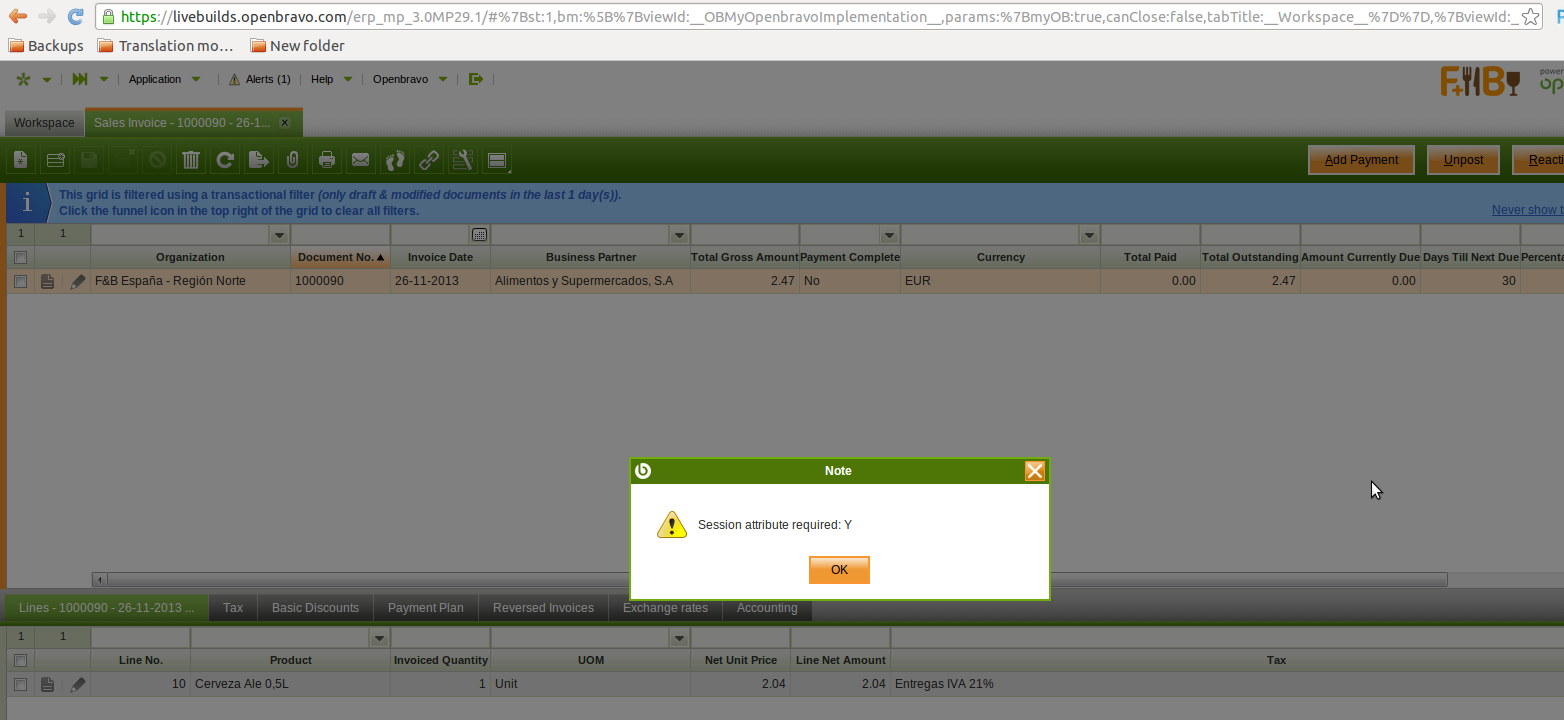
Task: Focus the Line No. filter field
Action: (x=141, y=638)
